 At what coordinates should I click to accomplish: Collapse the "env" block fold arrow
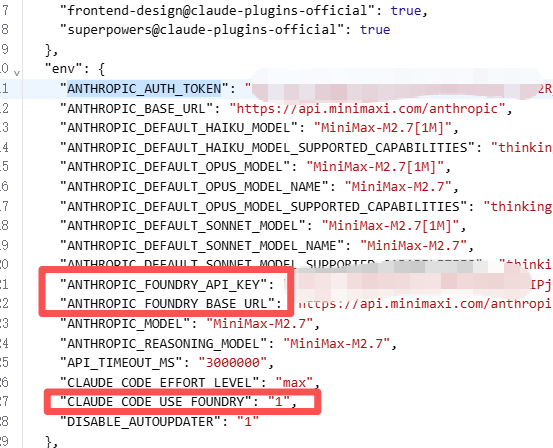point(17,73)
